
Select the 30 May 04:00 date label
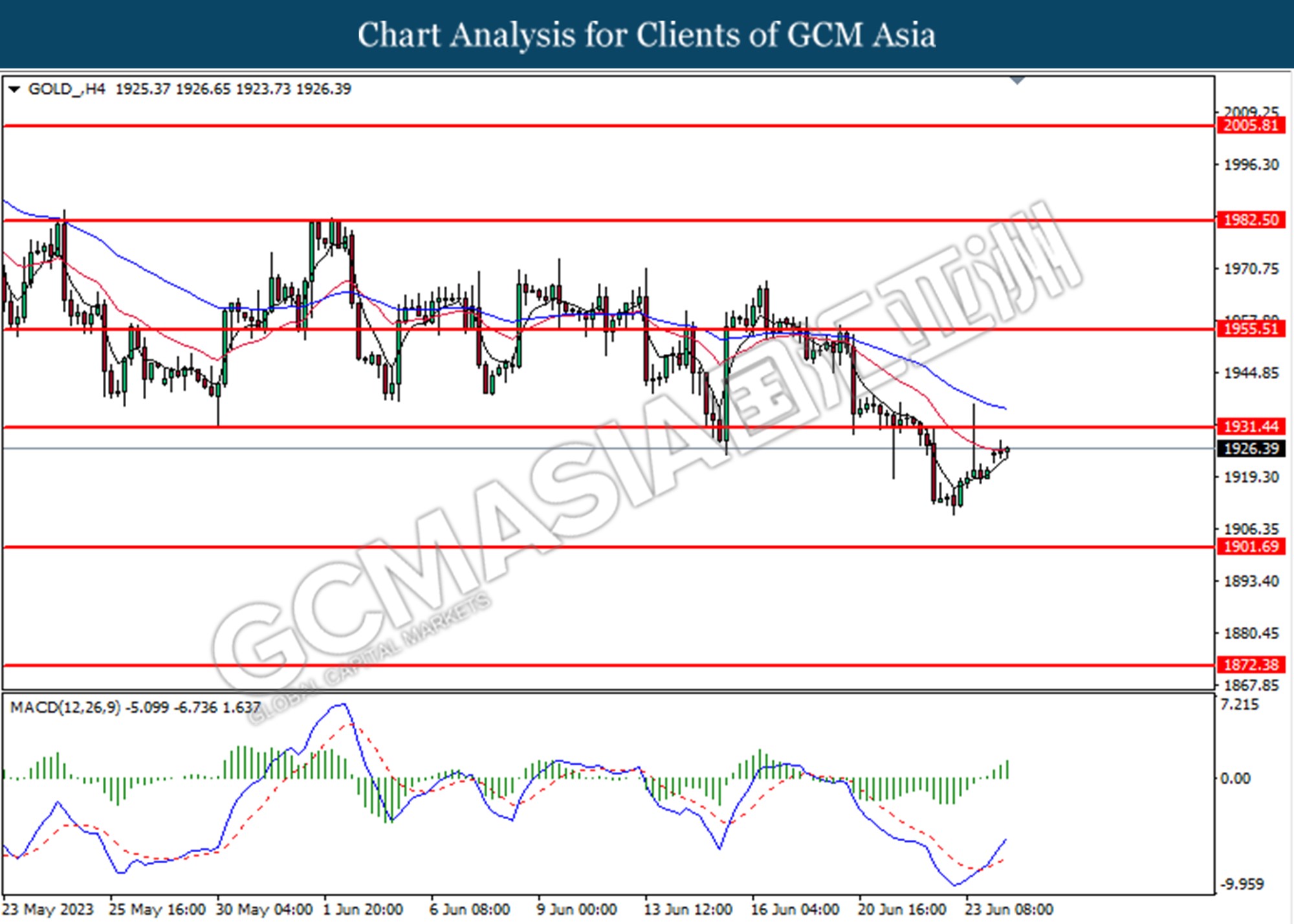[264, 910]
